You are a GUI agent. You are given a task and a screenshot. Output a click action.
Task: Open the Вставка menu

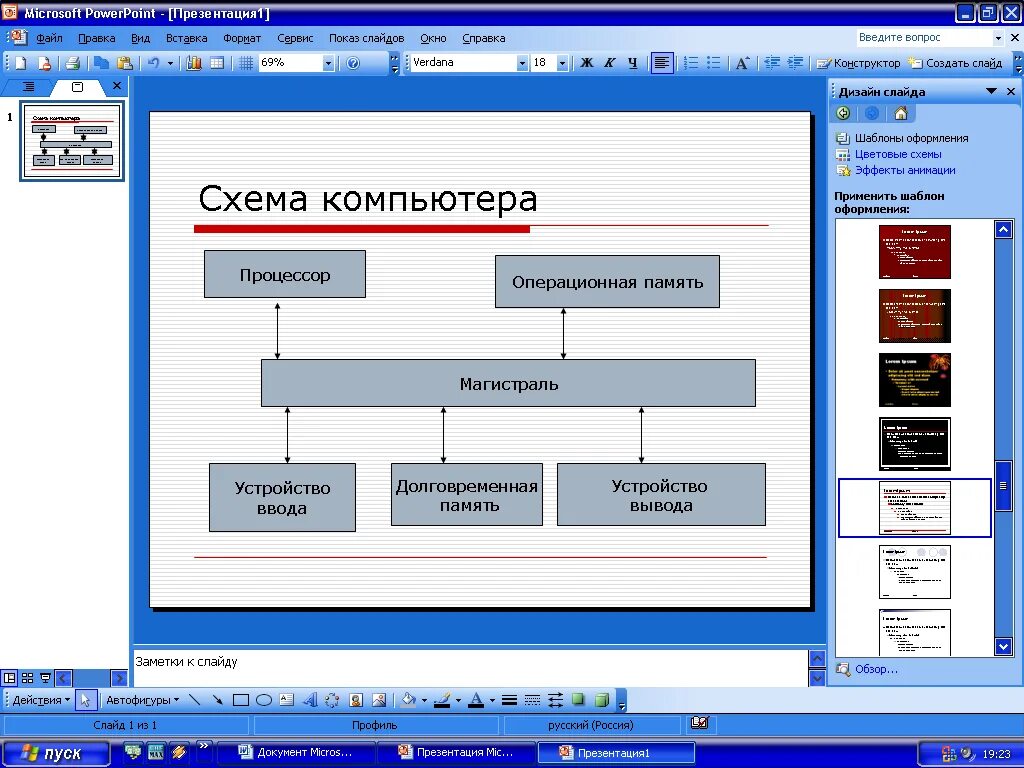[x=186, y=38]
